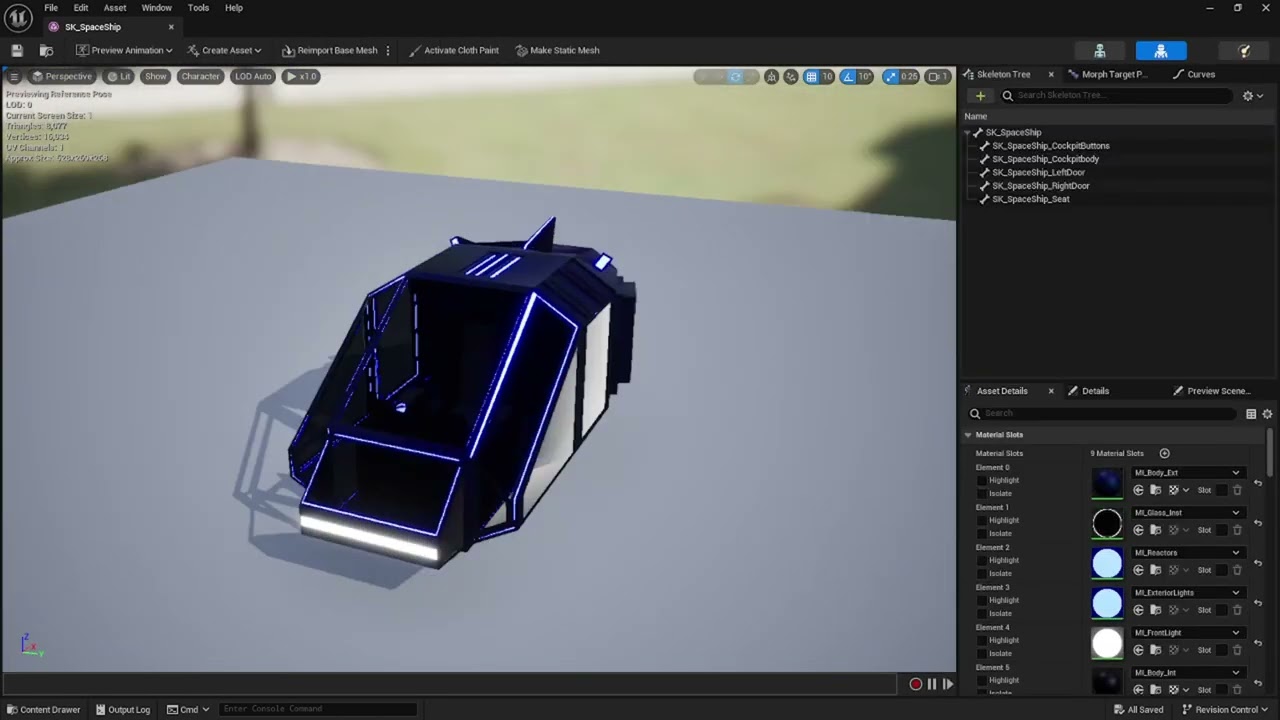
Task: Use selected asset arrow for MI_FrontLight
Action: 1138,650
